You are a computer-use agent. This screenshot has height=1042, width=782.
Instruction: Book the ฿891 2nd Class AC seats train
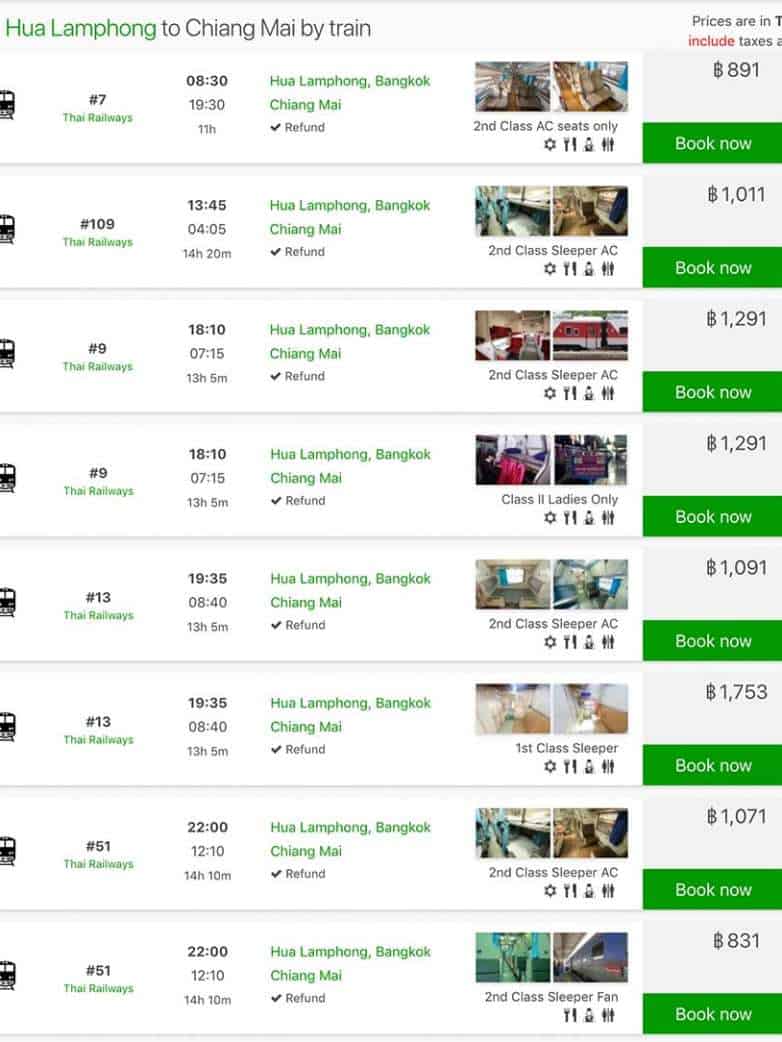(712, 143)
